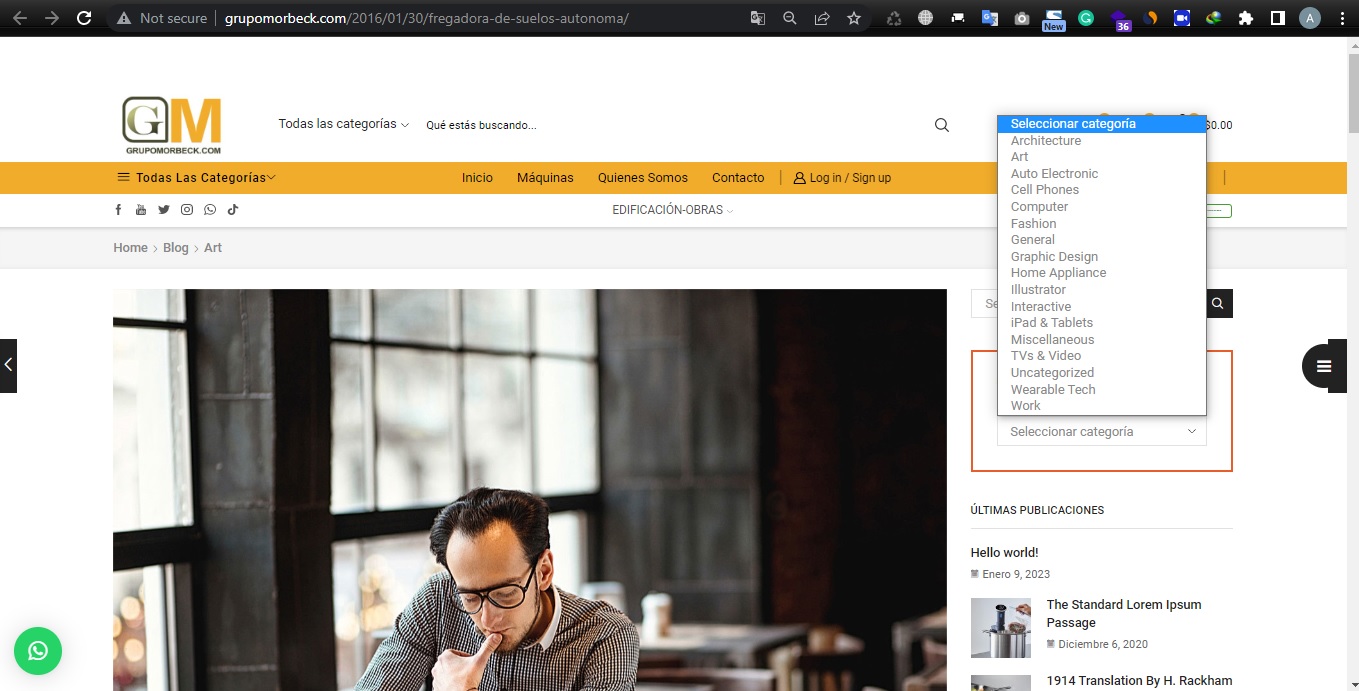The image size is (1359, 691).
Task: Click the green floating WhatsApp chat button
Action: pyautogui.click(x=38, y=651)
